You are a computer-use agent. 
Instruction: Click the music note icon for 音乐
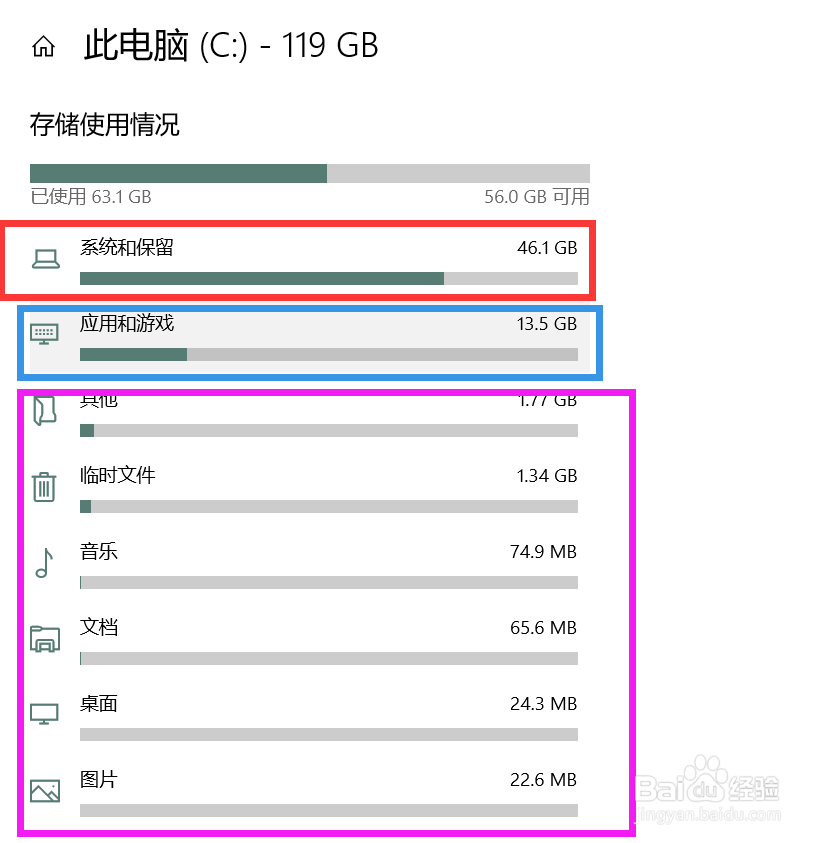click(43, 563)
